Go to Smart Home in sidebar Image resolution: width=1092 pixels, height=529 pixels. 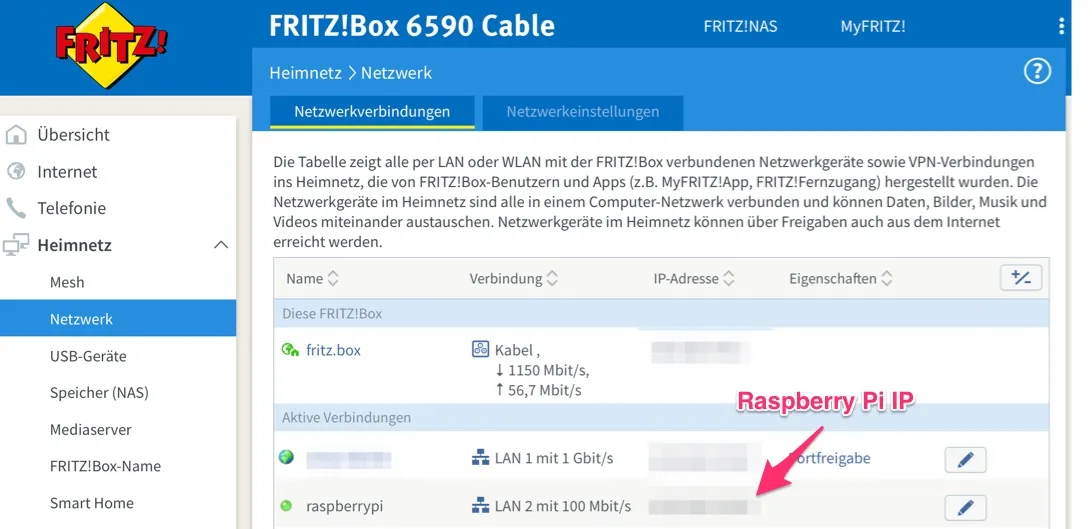tap(92, 503)
